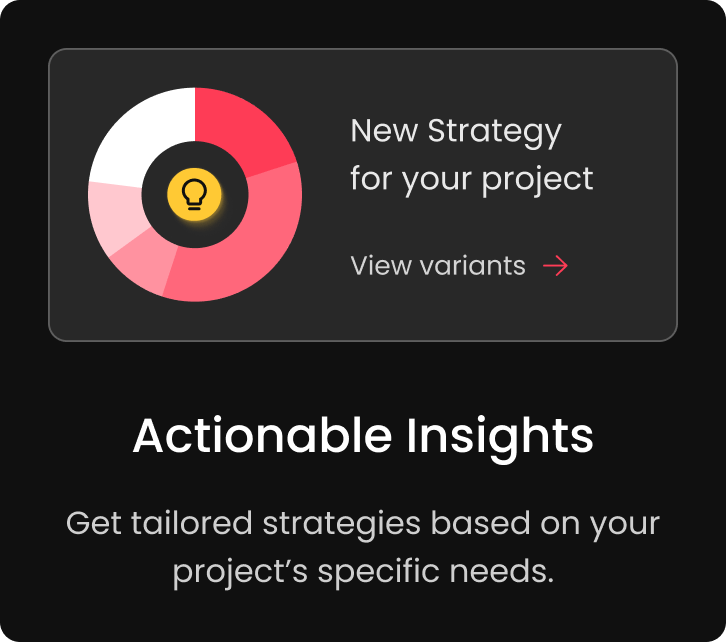This screenshot has width=726, height=642.
Task: Select the medium pink bottom-left donut segment
Action: click(x=142, y=266)
